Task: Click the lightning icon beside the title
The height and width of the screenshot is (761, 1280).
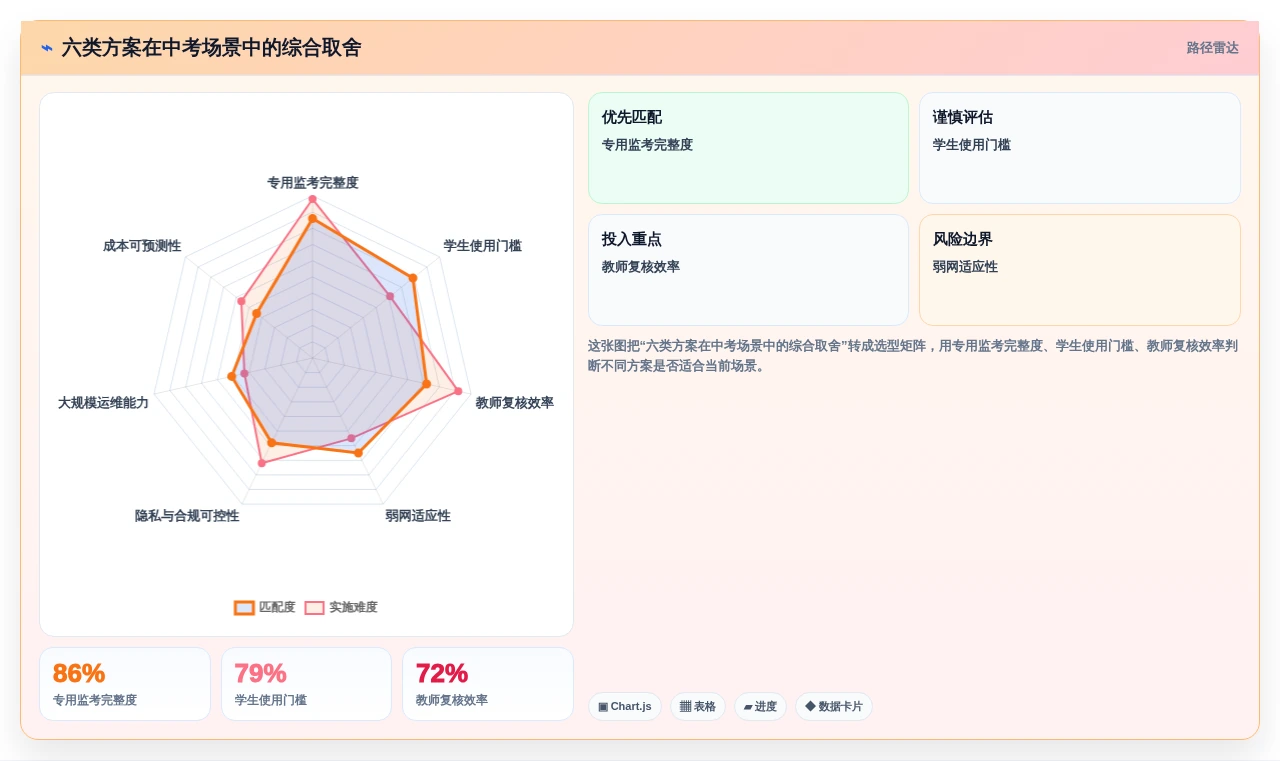Action: pyautogui.click(x=47, y=48)
